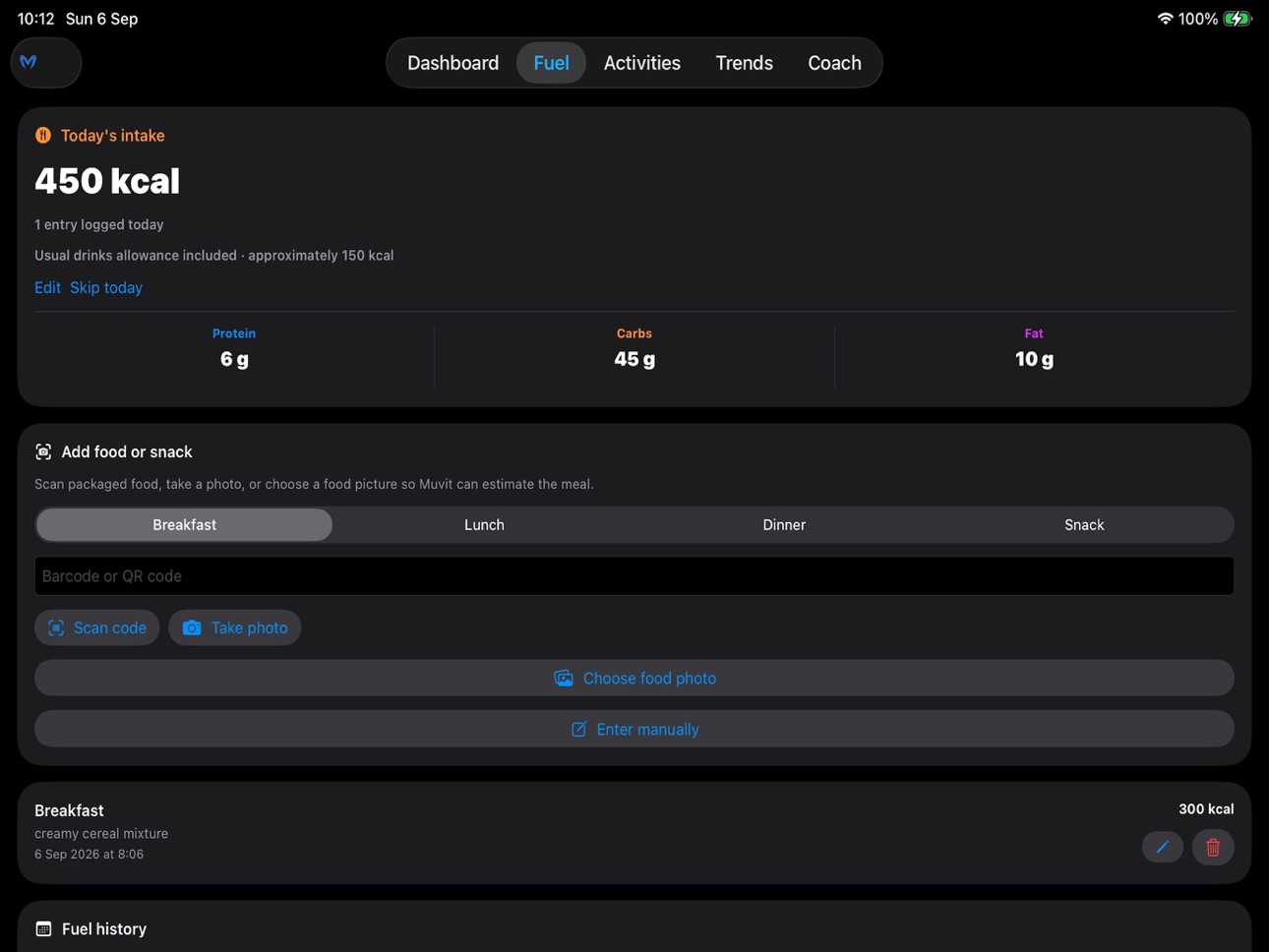Switch to the Activities tab
This screenshot has height=952, width=1269.
click(x=641, y=63)
